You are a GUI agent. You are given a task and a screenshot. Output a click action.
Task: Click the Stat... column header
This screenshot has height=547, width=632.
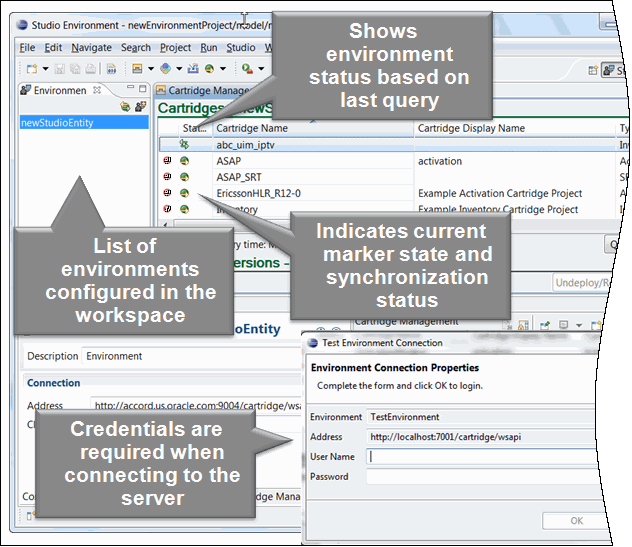tap(195, 128)
